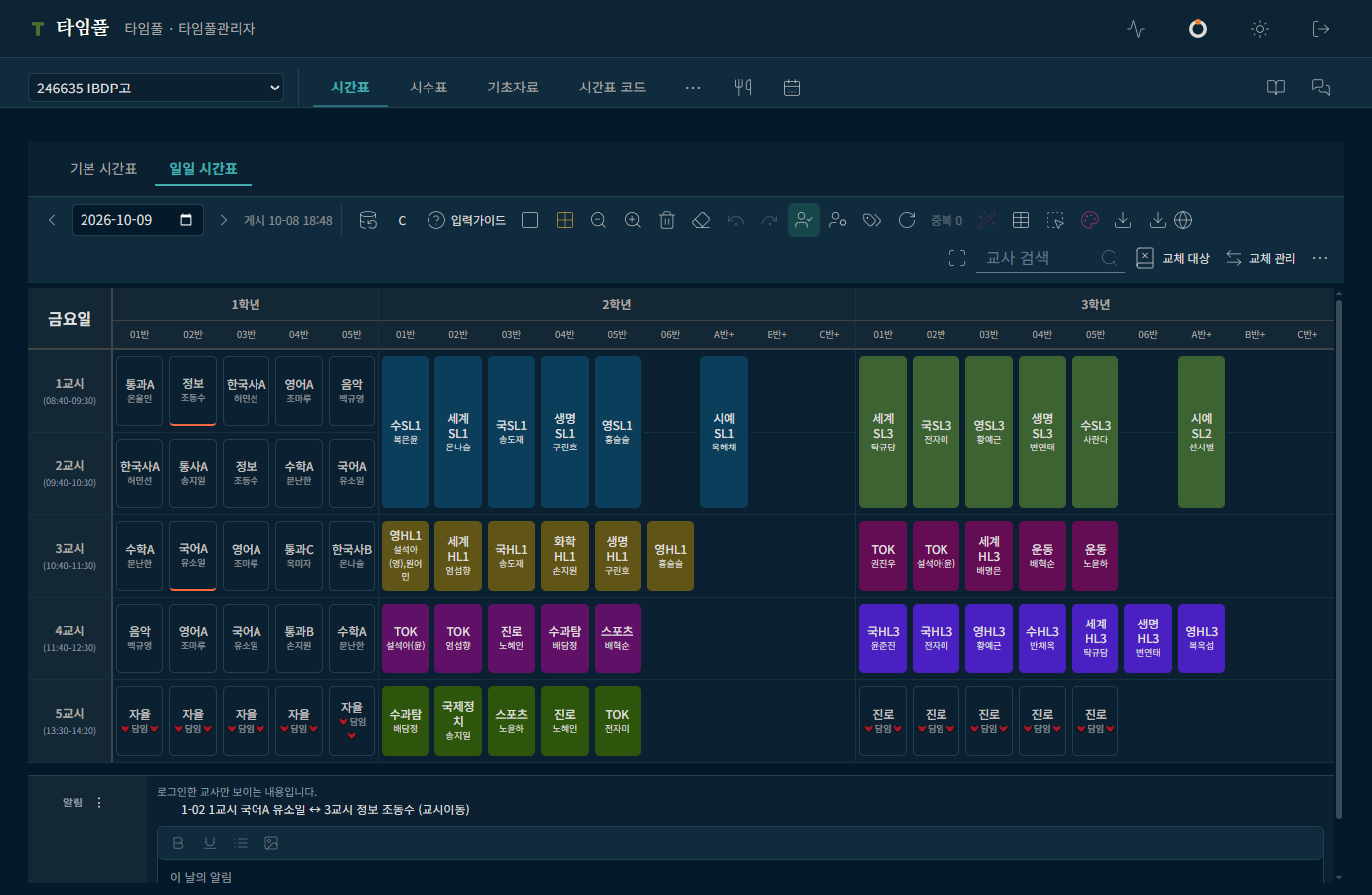The image size is (1372, 895).
Task: Zoom in the timetable
Action: pyautogui.click(x=633, y=220)
